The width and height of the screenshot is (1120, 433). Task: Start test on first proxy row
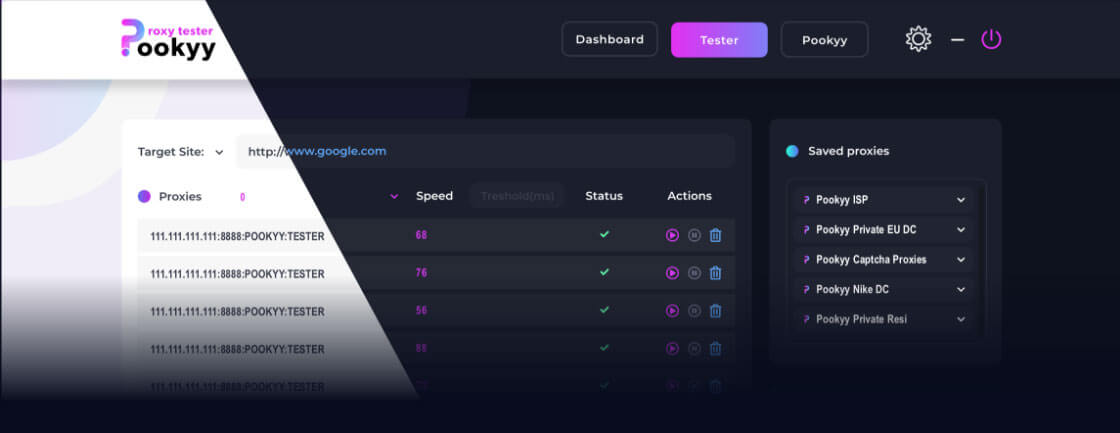click(x=672, y=235)
